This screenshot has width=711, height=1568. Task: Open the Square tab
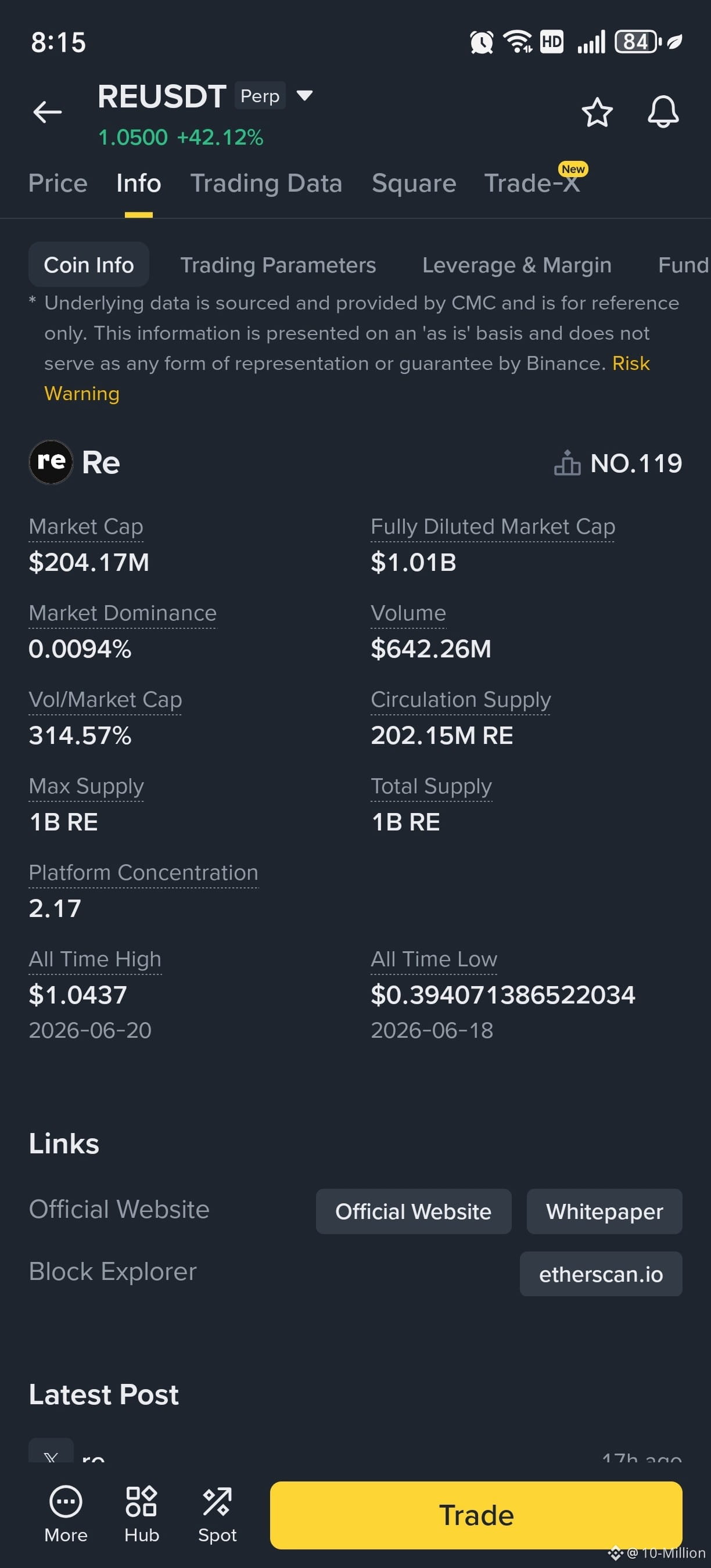tap(414, 183)
